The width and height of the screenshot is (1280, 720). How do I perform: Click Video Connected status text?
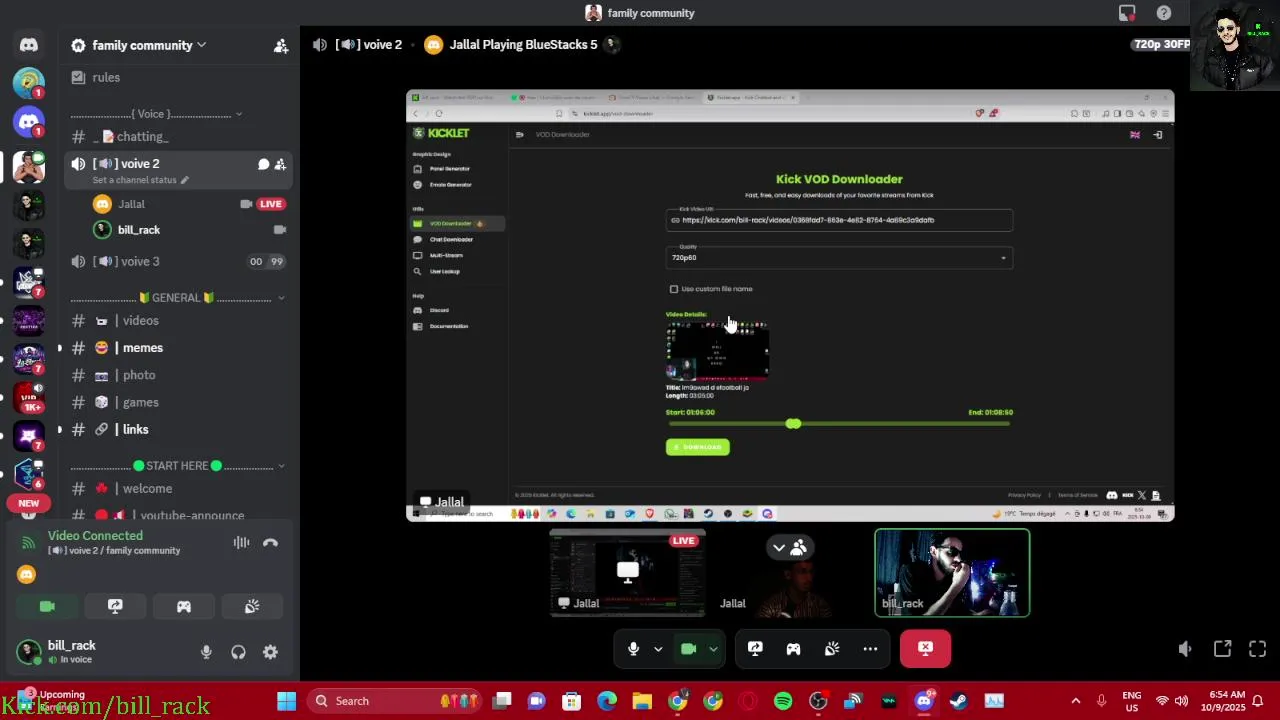tap(95, 536)
